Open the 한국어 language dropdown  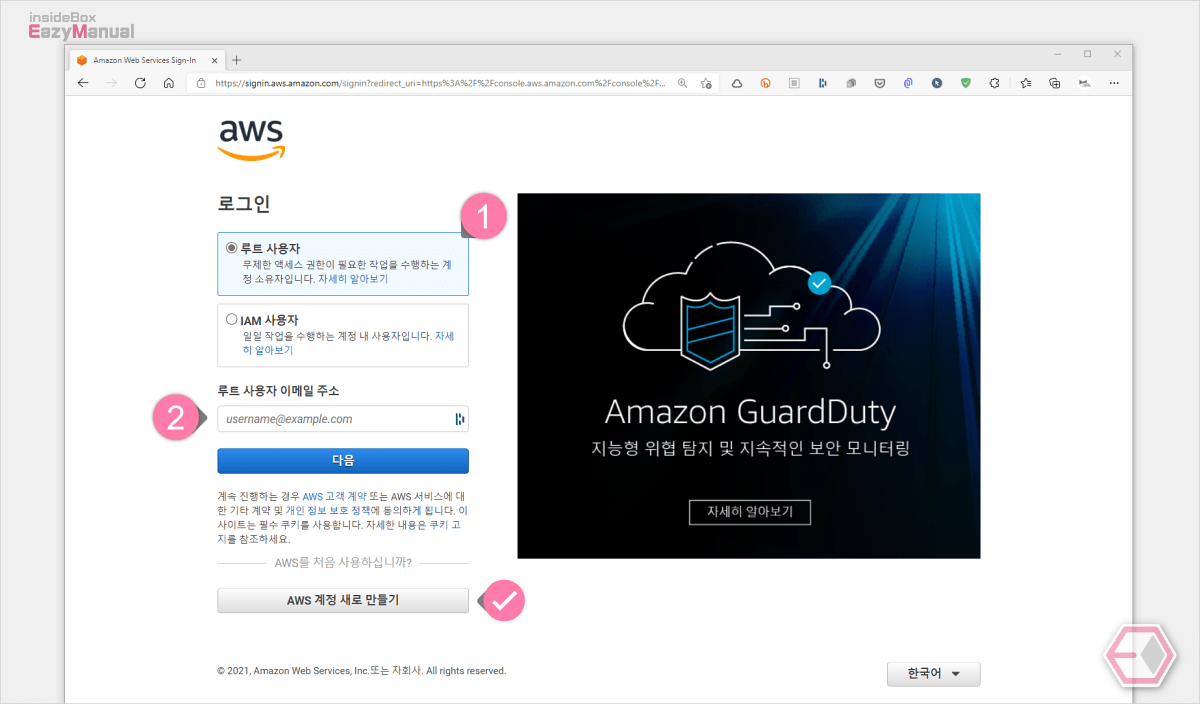933,674
